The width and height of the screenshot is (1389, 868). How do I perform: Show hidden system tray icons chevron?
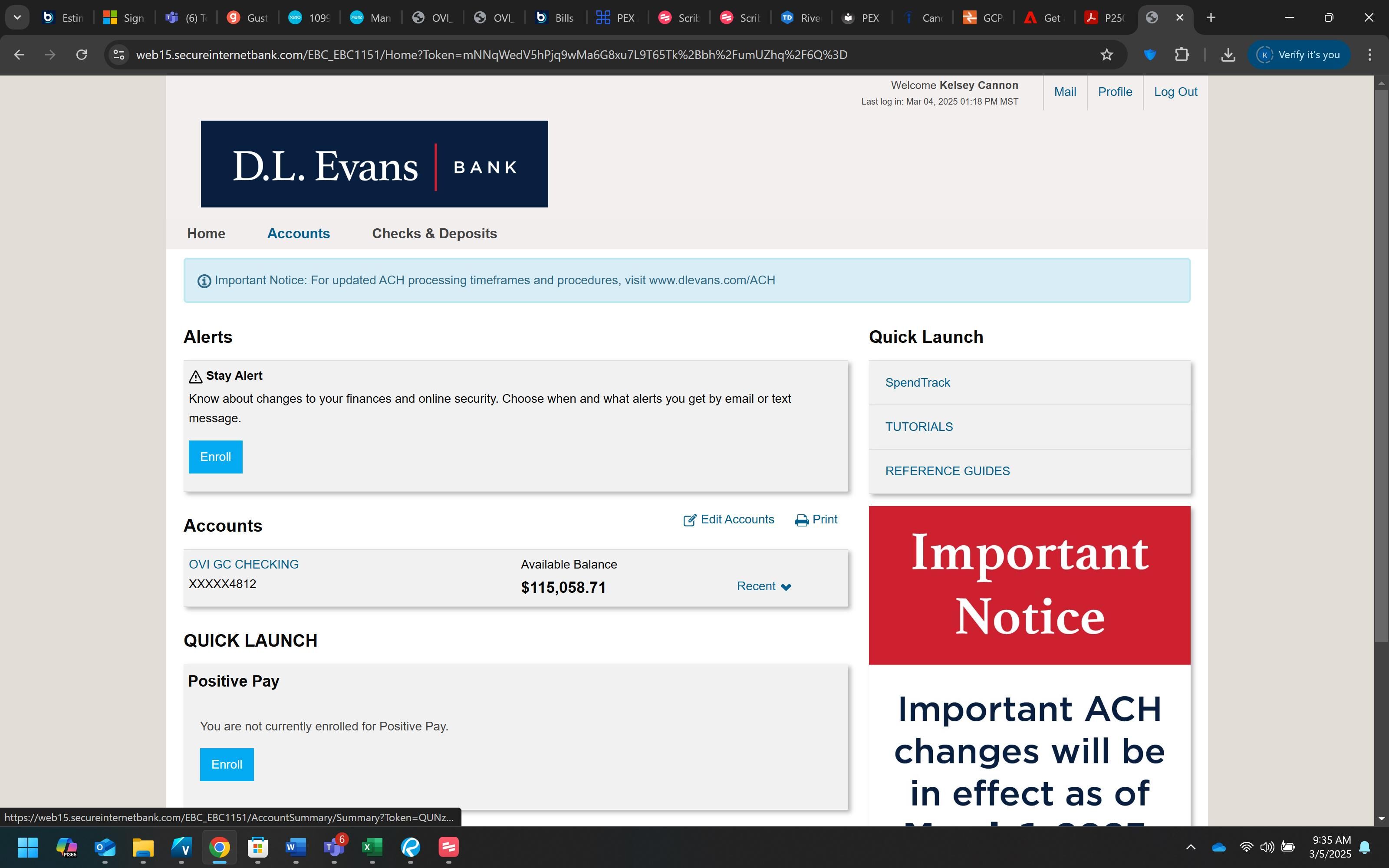pyautogui.click(x=1190, y=847)
